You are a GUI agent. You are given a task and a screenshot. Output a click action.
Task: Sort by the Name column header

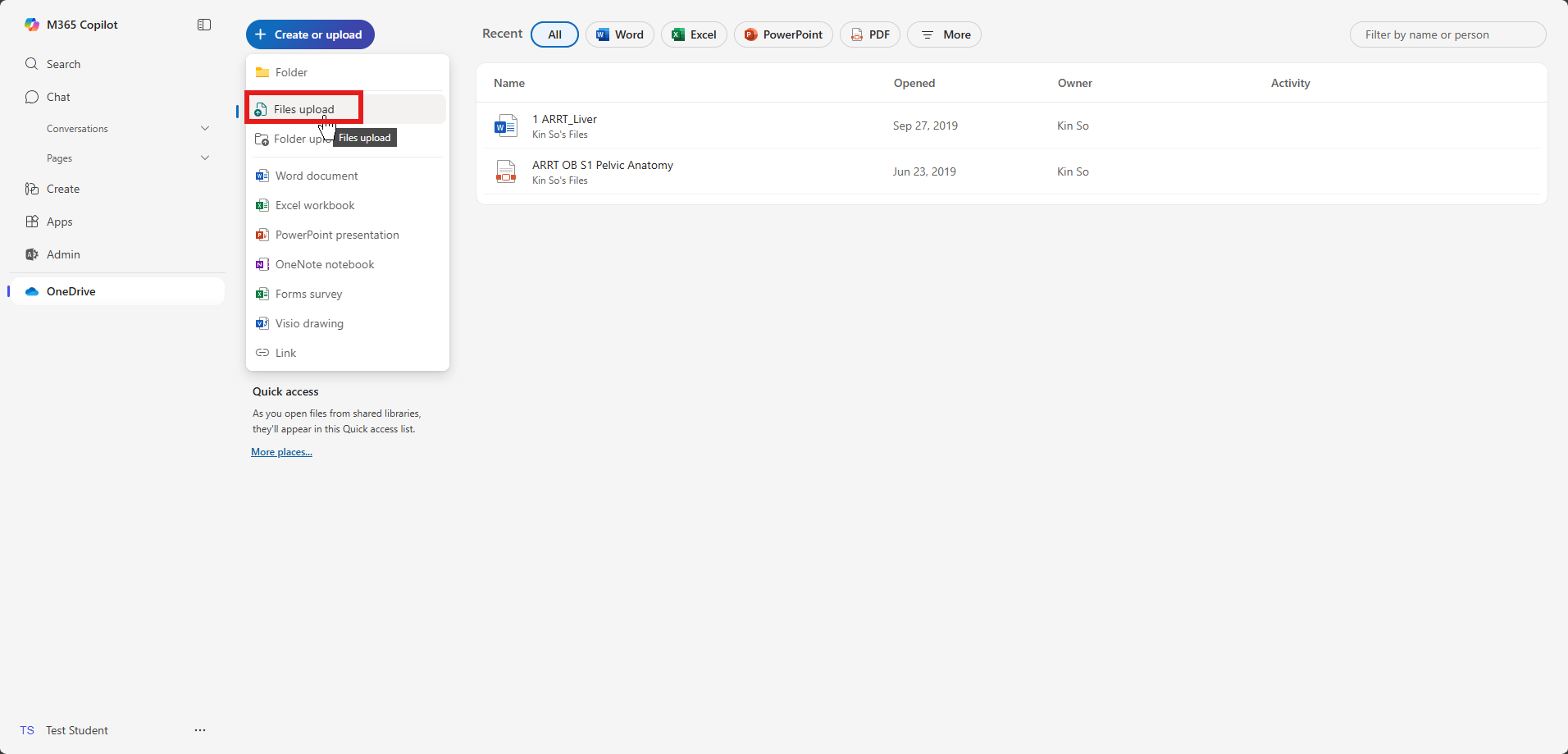click(x=509, y=83)
